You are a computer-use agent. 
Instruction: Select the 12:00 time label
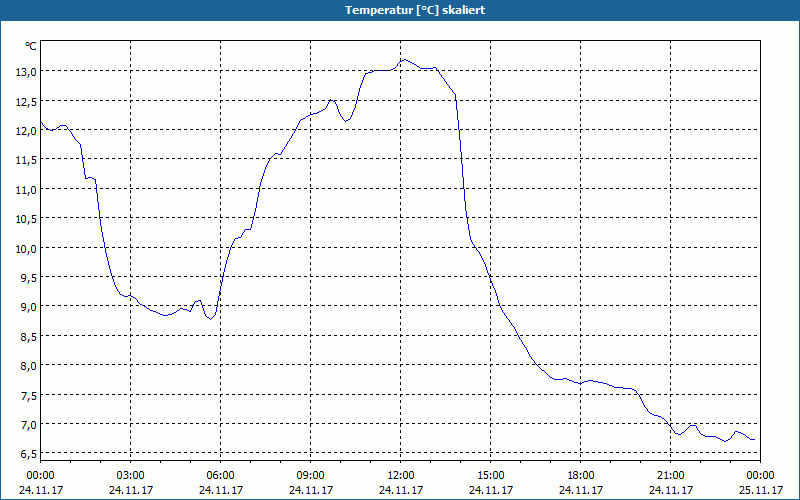(x=401, y=476)
